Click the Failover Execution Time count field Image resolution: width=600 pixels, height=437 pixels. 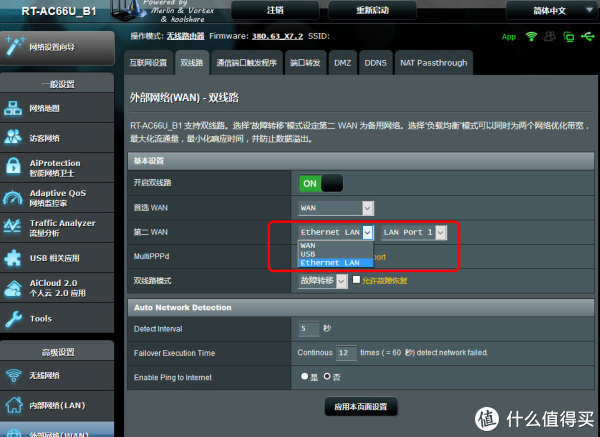point(346,353)
